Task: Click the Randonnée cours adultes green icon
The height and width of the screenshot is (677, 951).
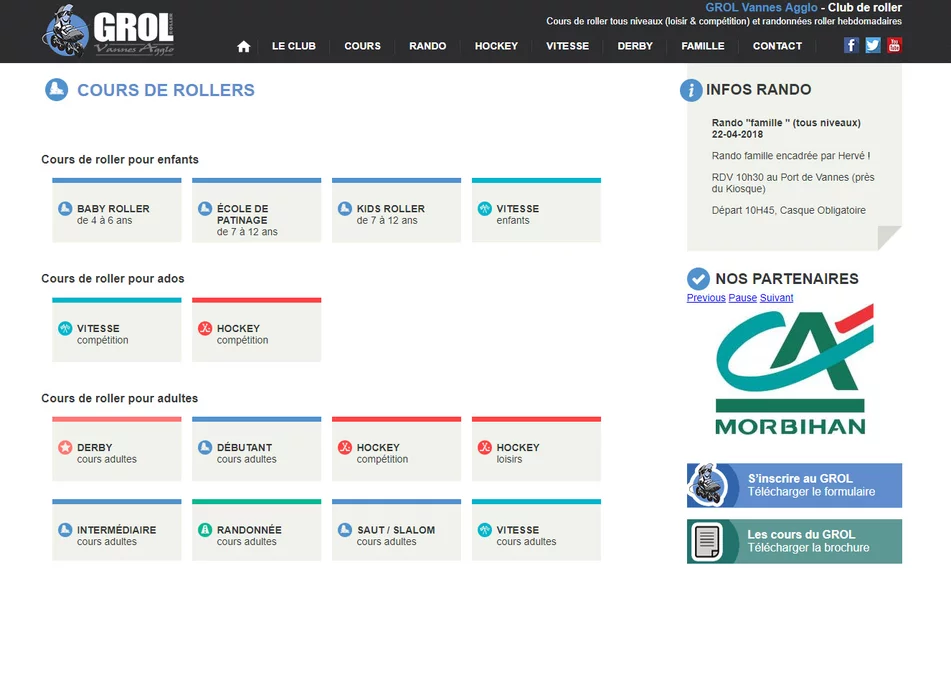Action: point(205,530)
